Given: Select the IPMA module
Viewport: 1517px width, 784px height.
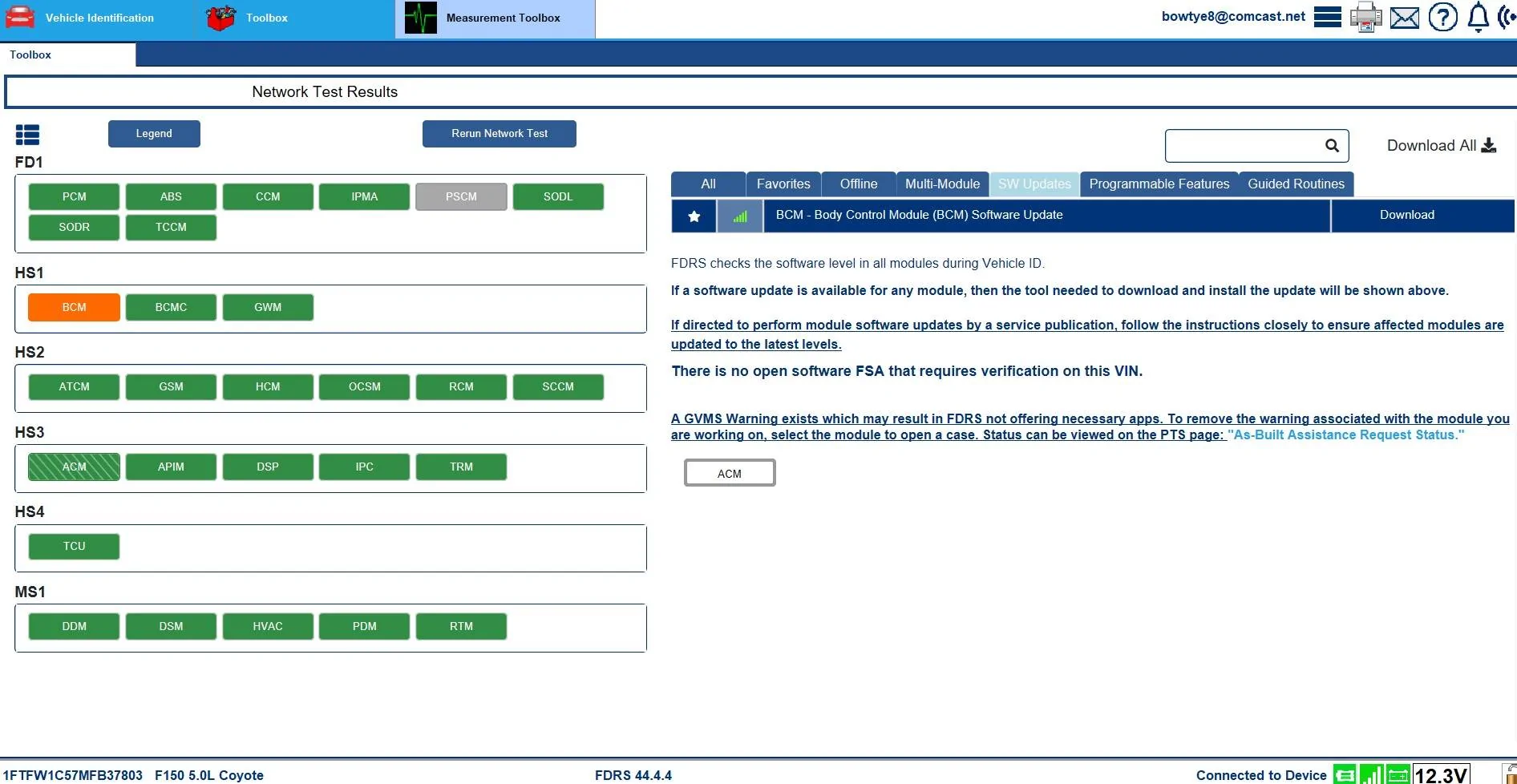Looking at the screenshot, I should pos(364,196).
